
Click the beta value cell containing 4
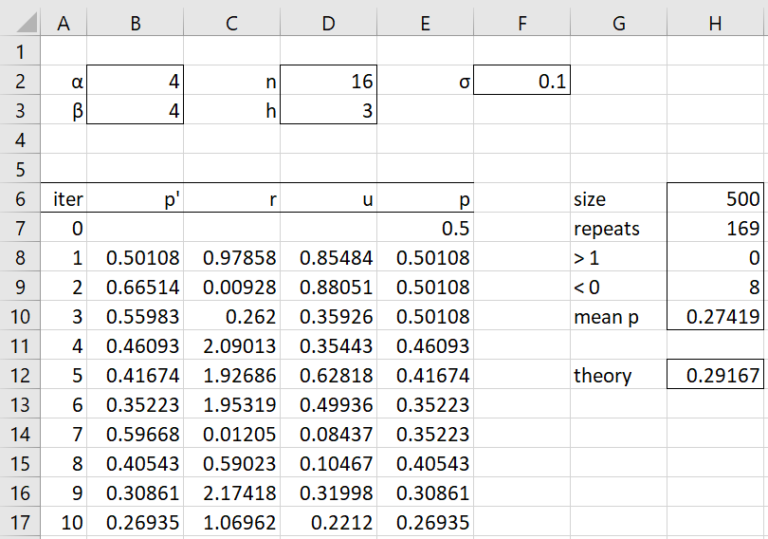[135, 110]
